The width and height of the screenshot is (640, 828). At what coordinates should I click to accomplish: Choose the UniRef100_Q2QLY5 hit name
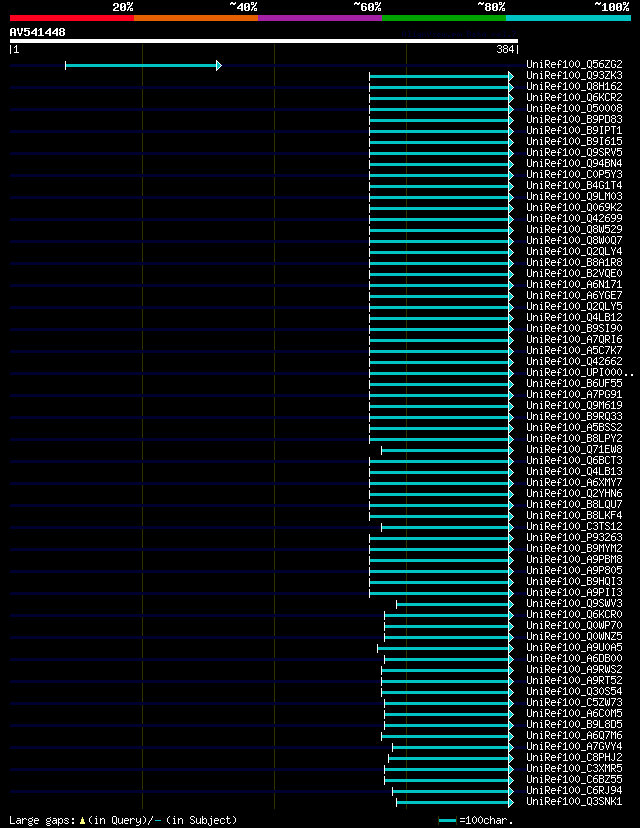pos(574,306)
